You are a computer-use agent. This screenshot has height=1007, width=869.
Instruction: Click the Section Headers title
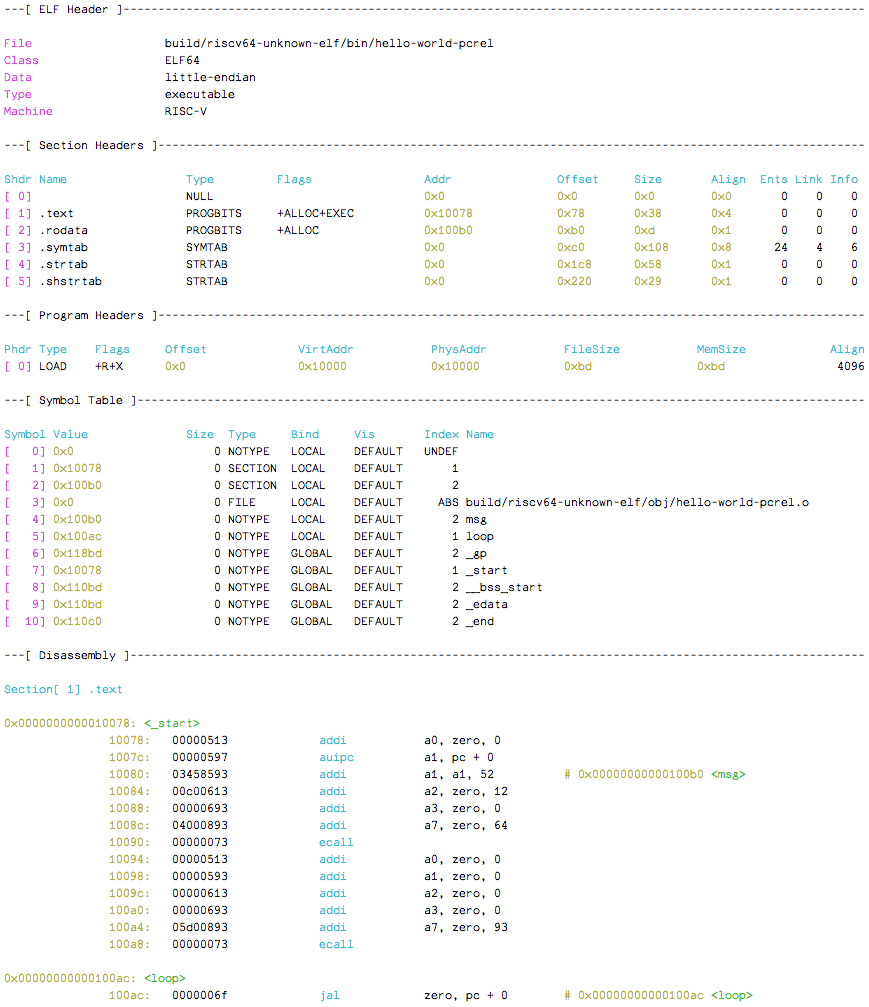91,146
